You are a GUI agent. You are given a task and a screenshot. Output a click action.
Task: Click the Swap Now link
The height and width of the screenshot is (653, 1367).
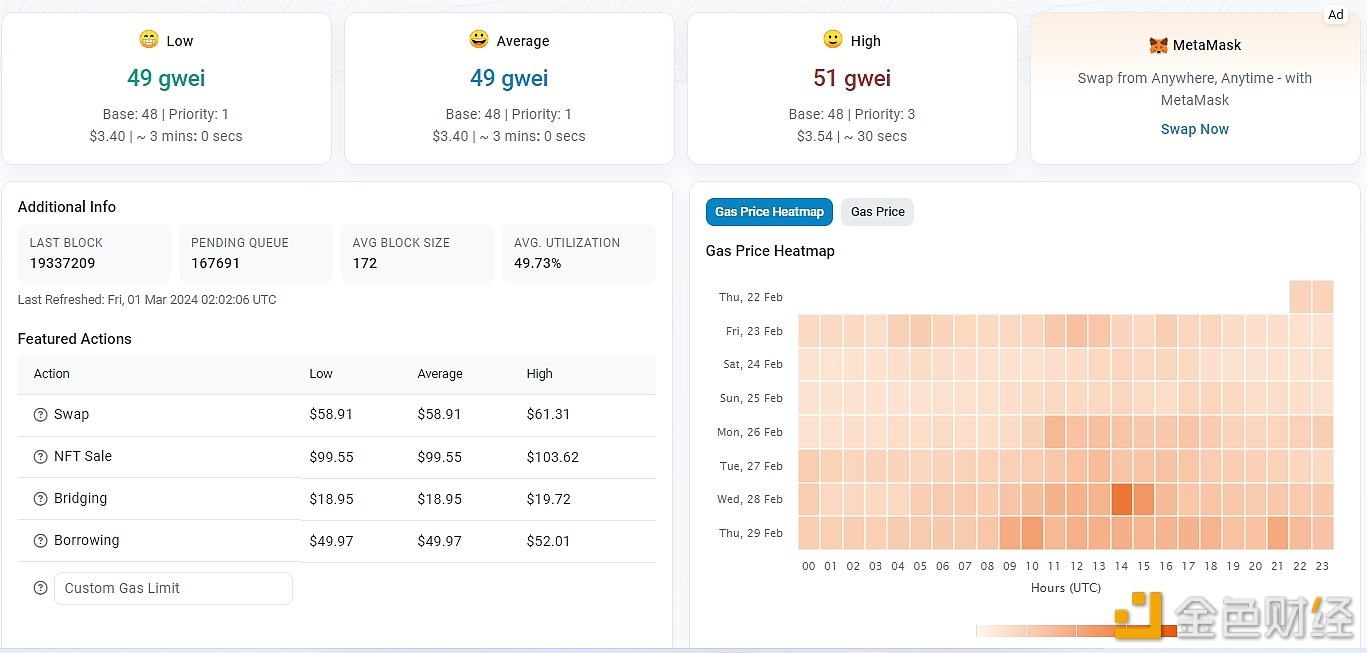(x=1195, y=129)
